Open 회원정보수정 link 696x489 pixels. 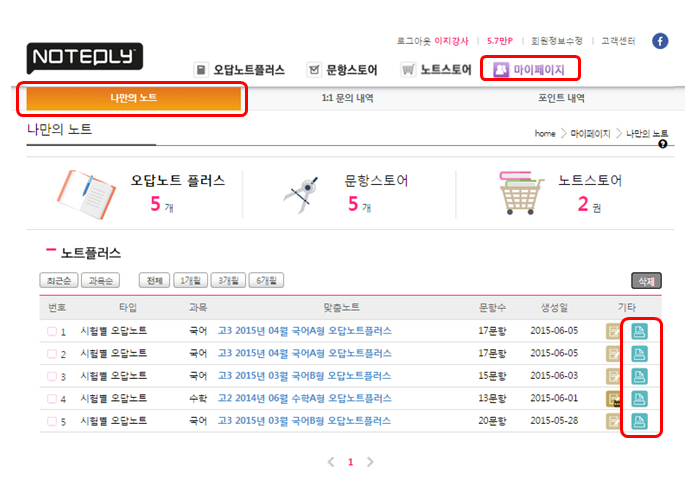(x=557, y=41)
